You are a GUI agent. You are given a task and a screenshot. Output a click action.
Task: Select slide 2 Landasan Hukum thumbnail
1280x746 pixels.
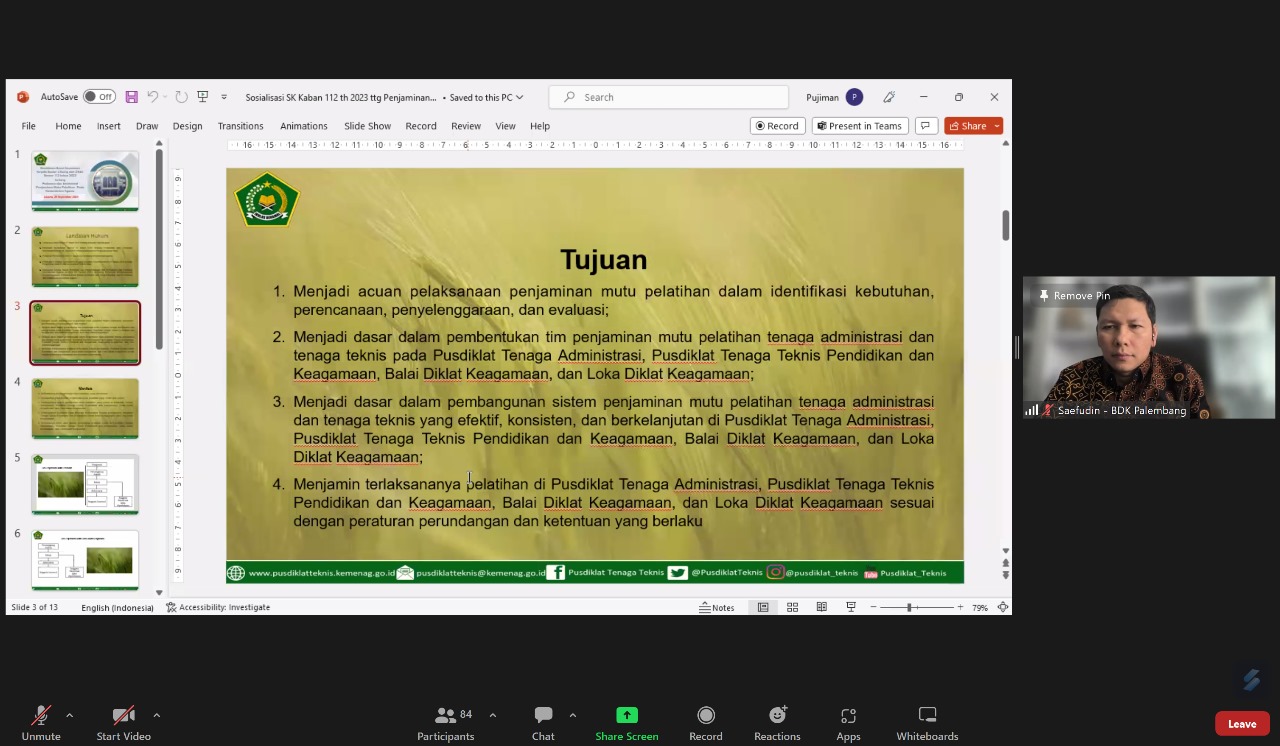pos(85,257)
